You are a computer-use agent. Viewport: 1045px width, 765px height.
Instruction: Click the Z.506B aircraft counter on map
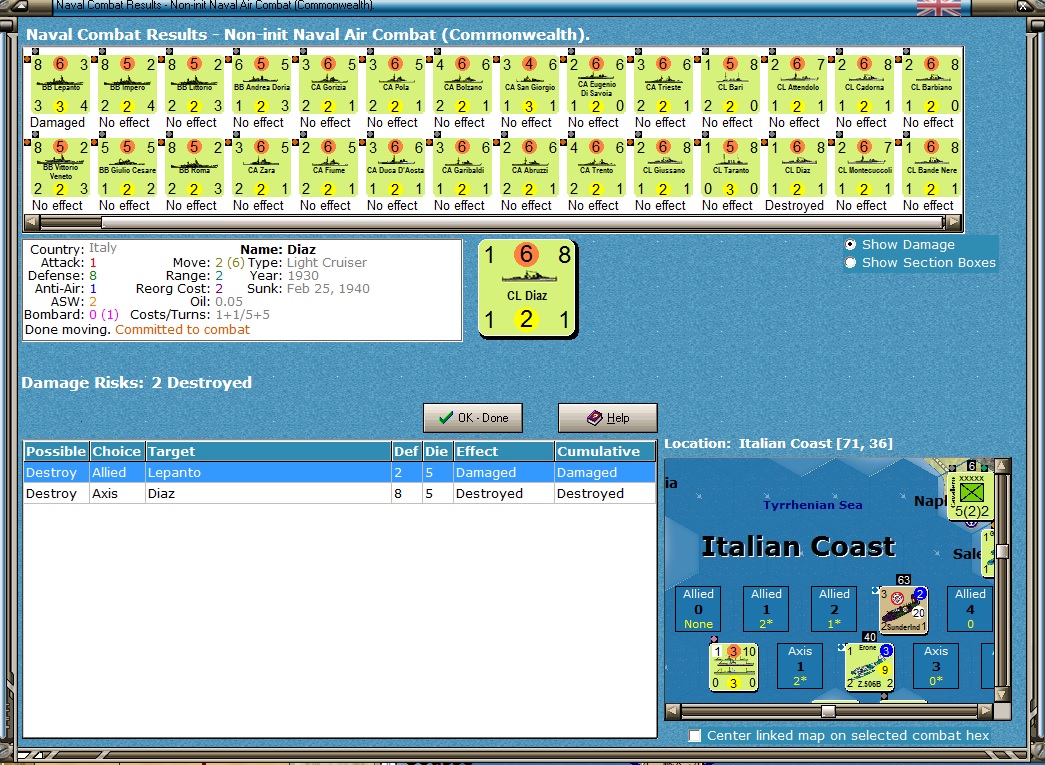(x=869, y=666)
